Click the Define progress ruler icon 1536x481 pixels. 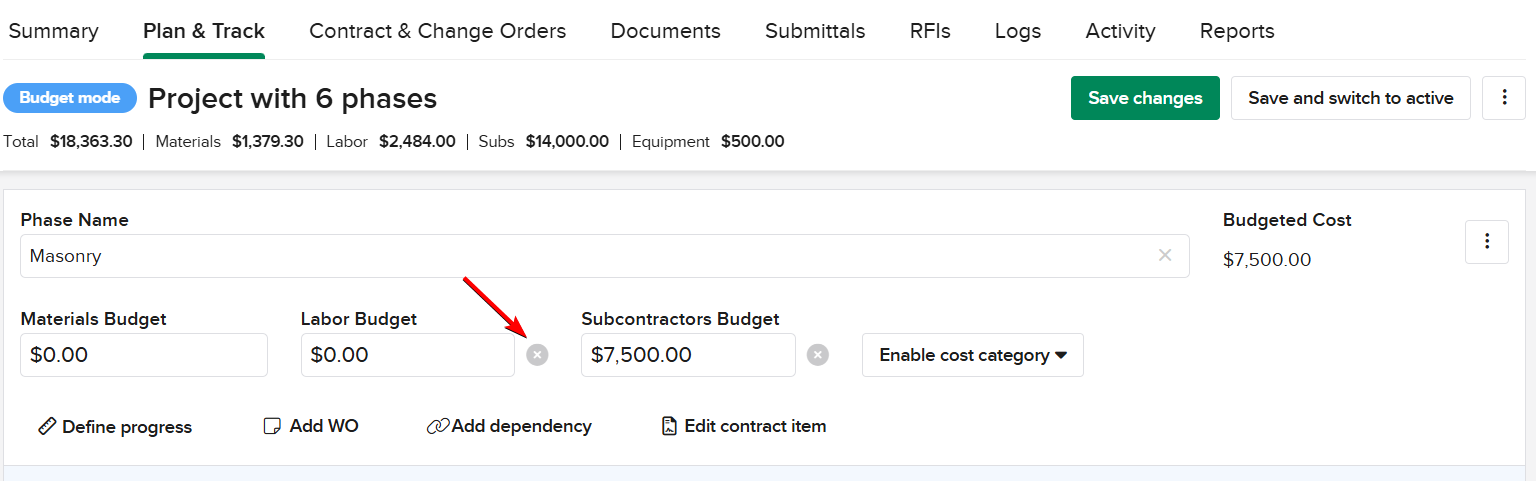pos(47,427)
